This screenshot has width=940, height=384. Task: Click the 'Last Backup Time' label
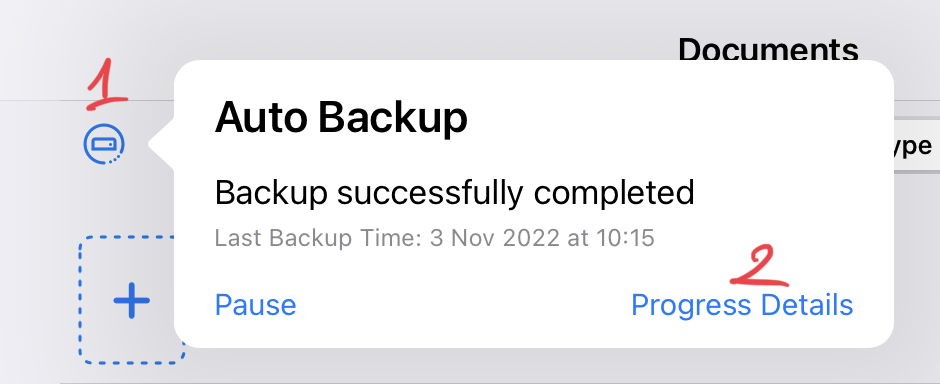click(x=320, y=238)
